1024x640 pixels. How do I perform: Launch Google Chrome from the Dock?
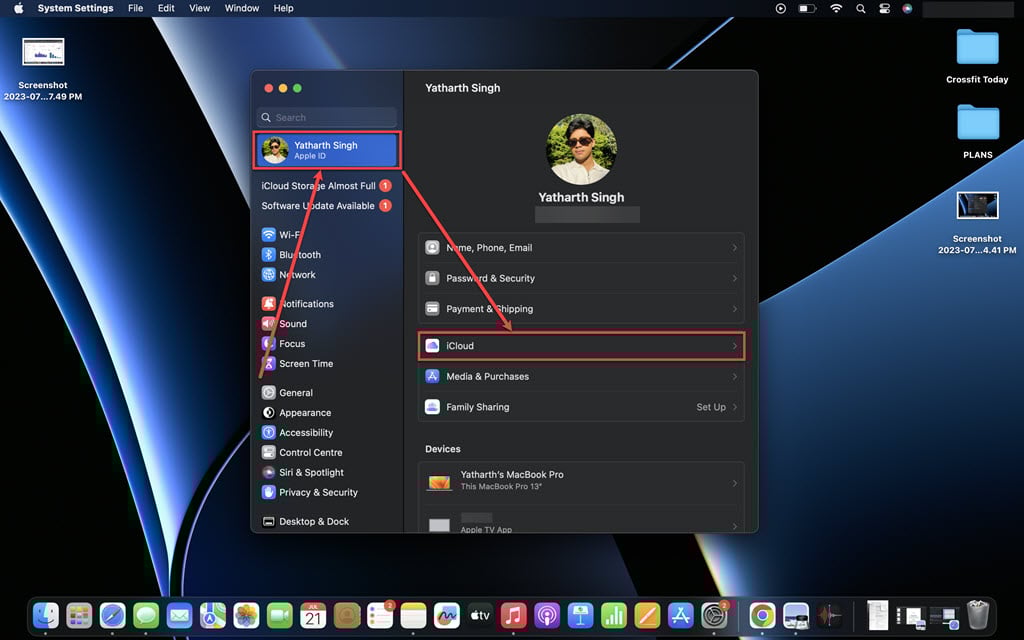pos(761,615)
